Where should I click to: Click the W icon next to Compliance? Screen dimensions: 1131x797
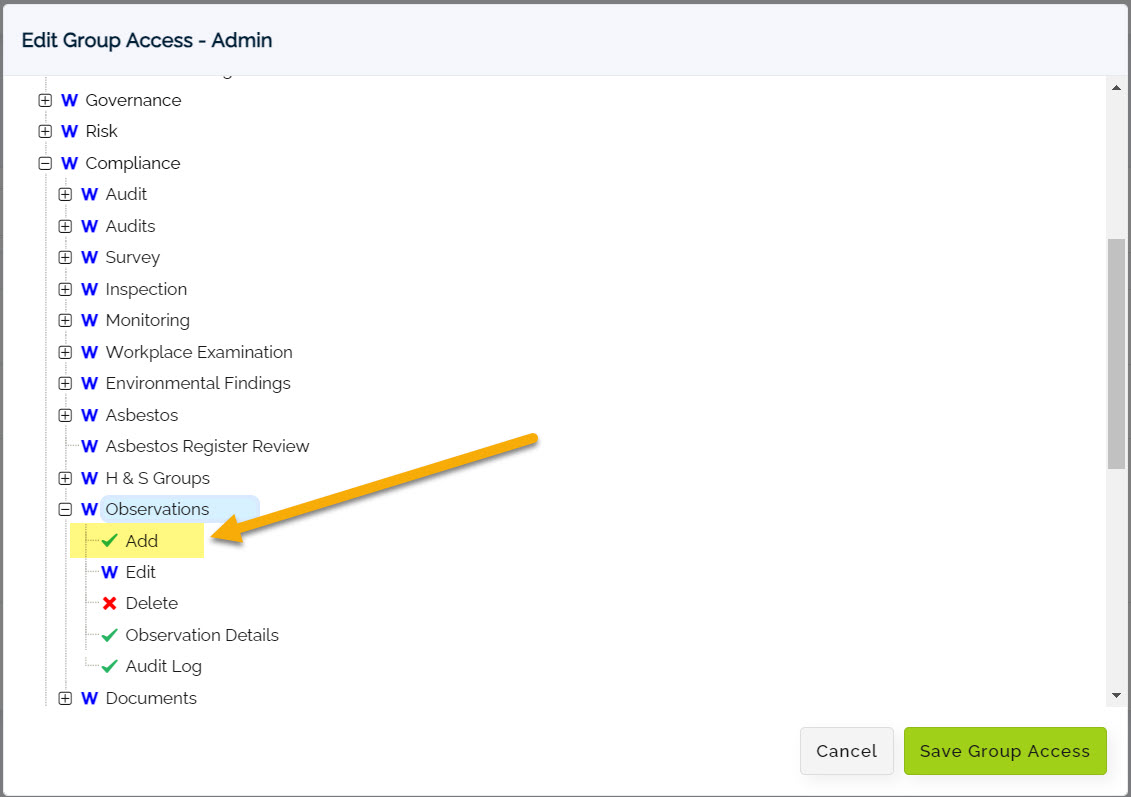point(69,163)
